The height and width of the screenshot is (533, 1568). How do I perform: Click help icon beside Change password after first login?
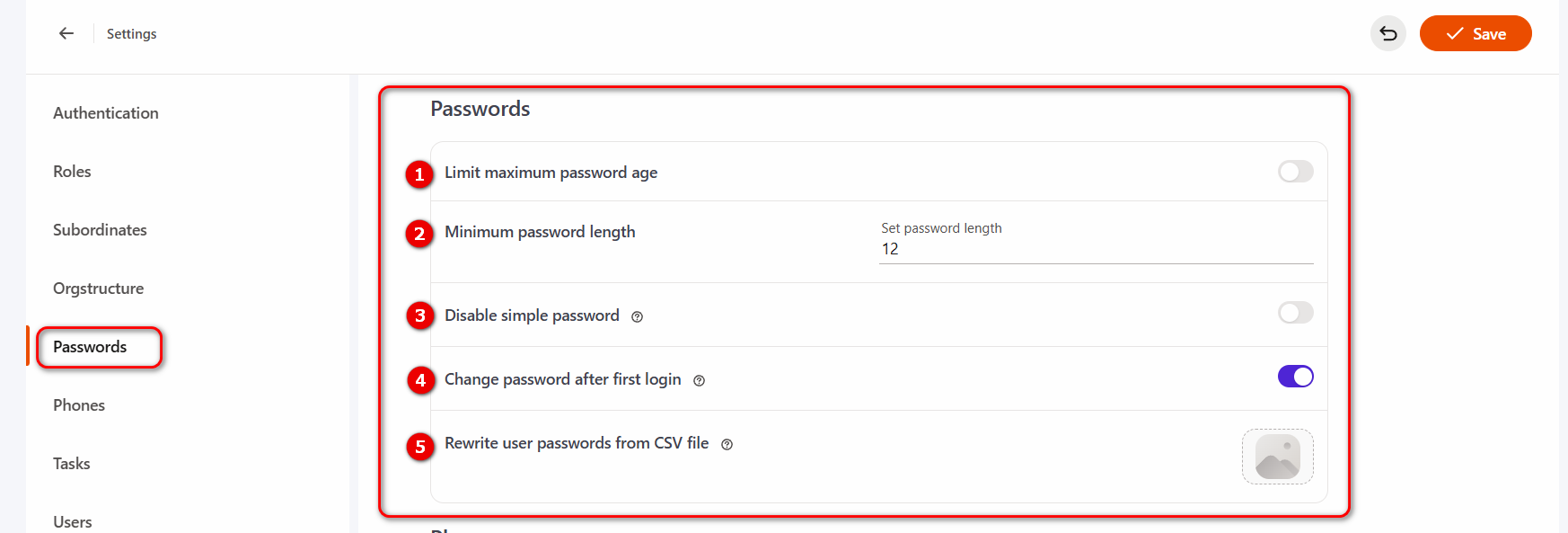click(699, 380)
